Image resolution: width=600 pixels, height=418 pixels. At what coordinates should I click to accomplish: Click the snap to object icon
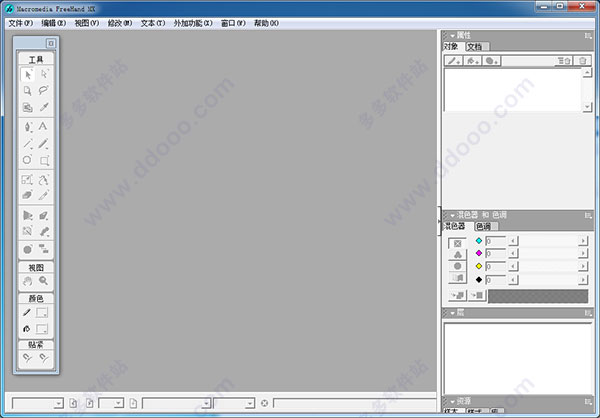(44, 358)
